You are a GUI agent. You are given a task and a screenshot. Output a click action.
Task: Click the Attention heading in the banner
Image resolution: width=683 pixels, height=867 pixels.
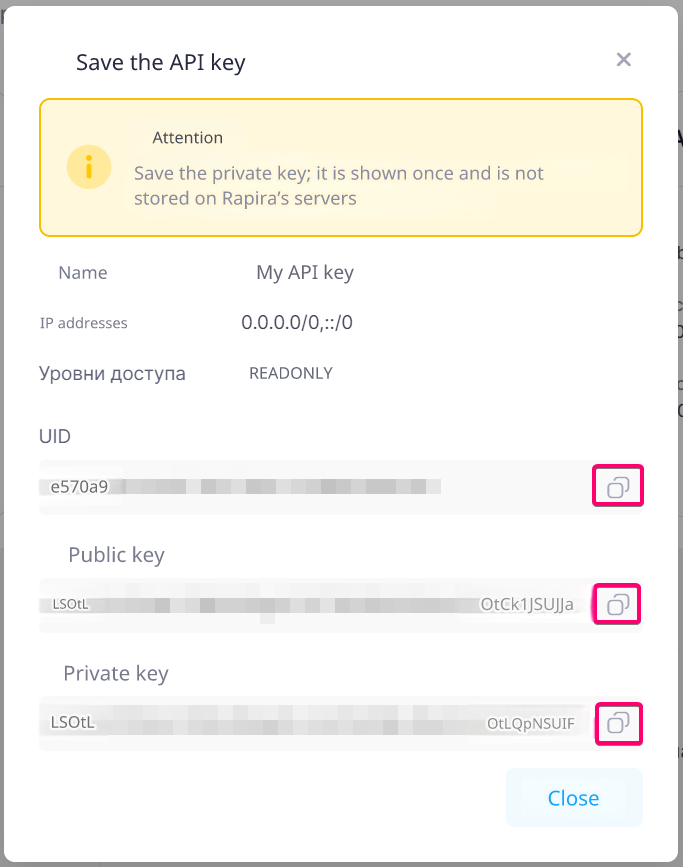click(187, 138)
